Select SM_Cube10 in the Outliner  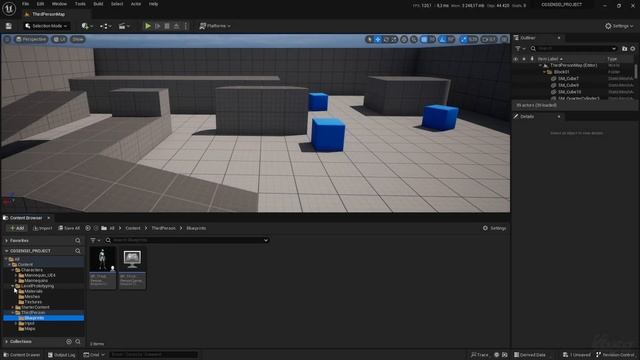(x=569, y=92)
